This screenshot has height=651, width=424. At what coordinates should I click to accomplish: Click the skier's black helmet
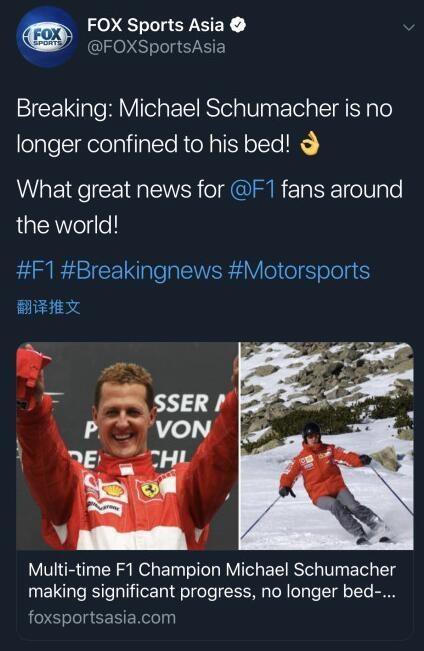(311, 431)
